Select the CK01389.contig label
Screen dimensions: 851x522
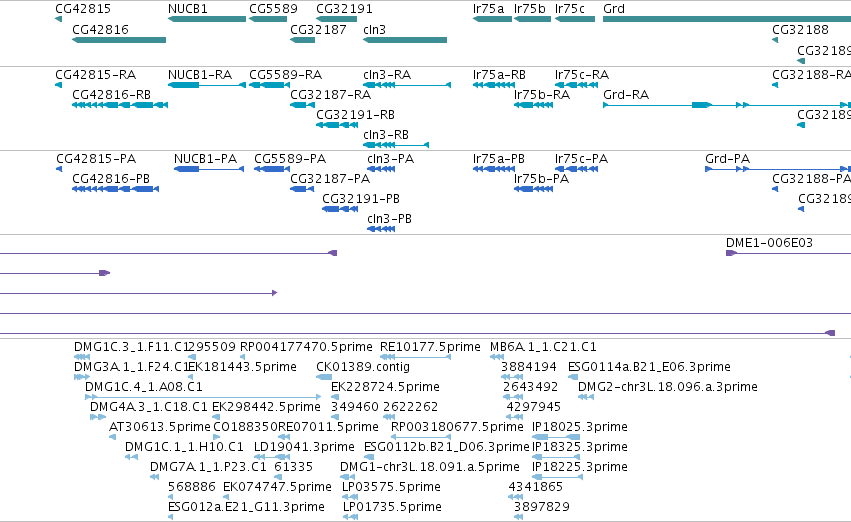coord(363,367)
